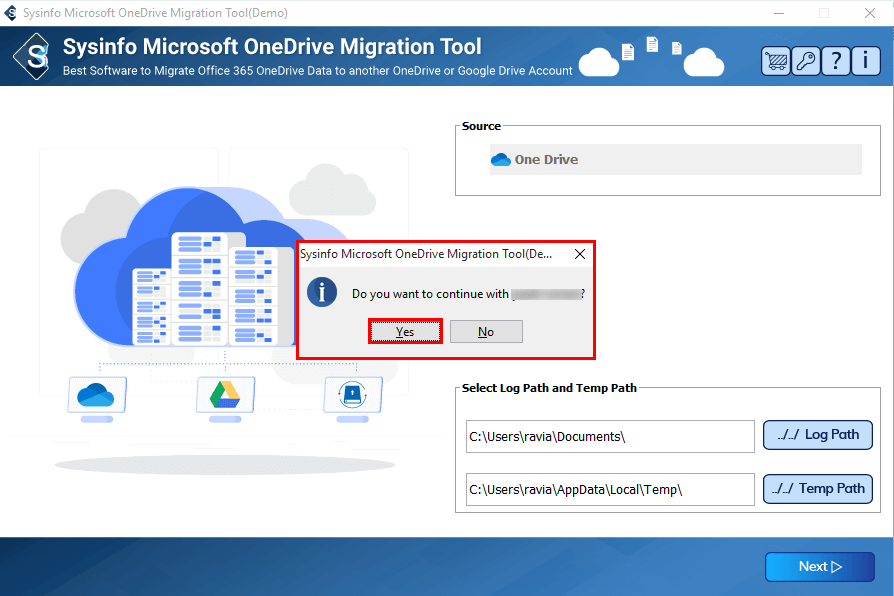Click the Best Software tagline text
This screenshot has width=894, height=596.
(x=317, y=71)
